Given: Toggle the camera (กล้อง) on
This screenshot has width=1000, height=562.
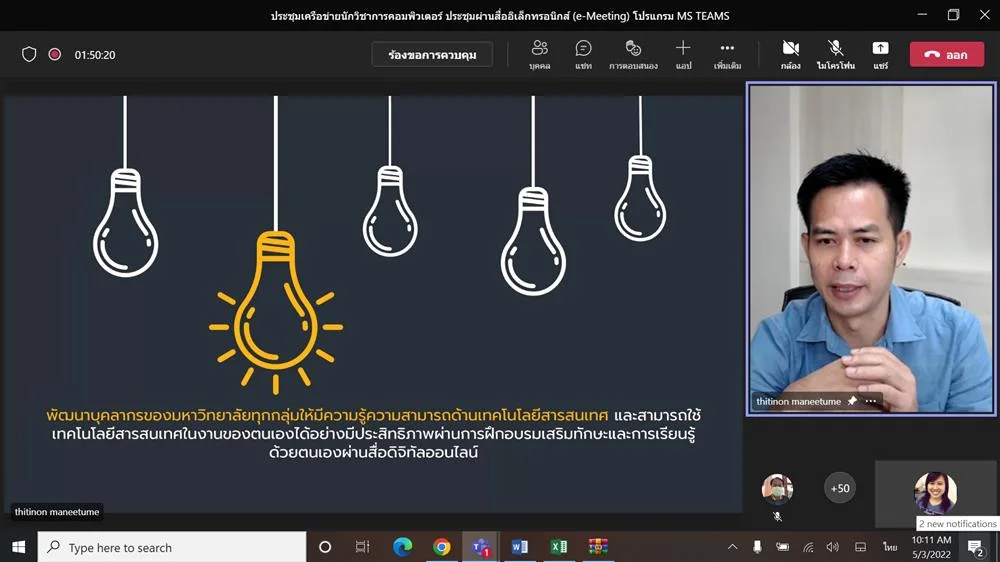Looking at the screenshot, I should (x=790, y=54).
